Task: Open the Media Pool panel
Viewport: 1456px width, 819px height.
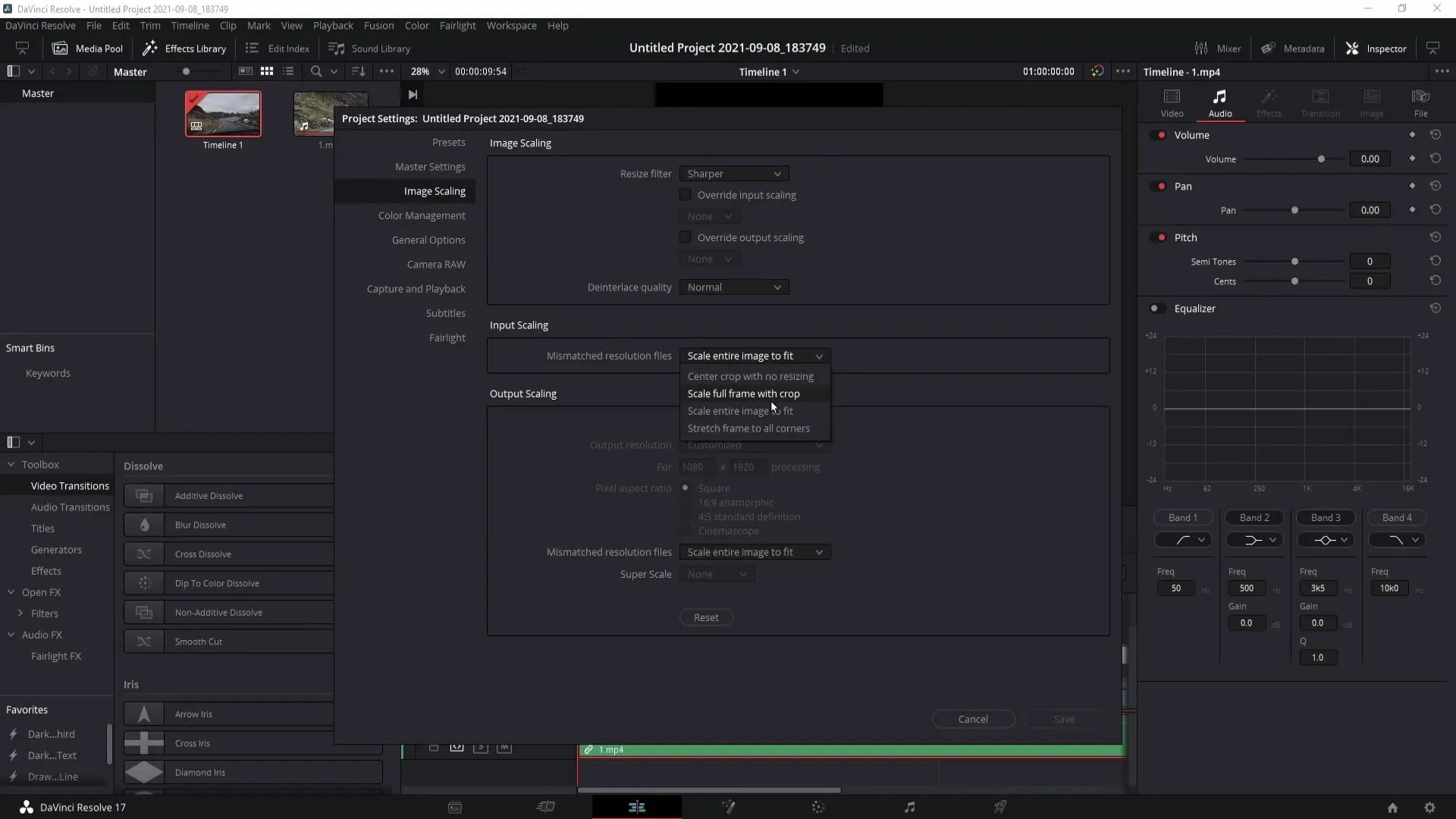Action: (87, 49)
